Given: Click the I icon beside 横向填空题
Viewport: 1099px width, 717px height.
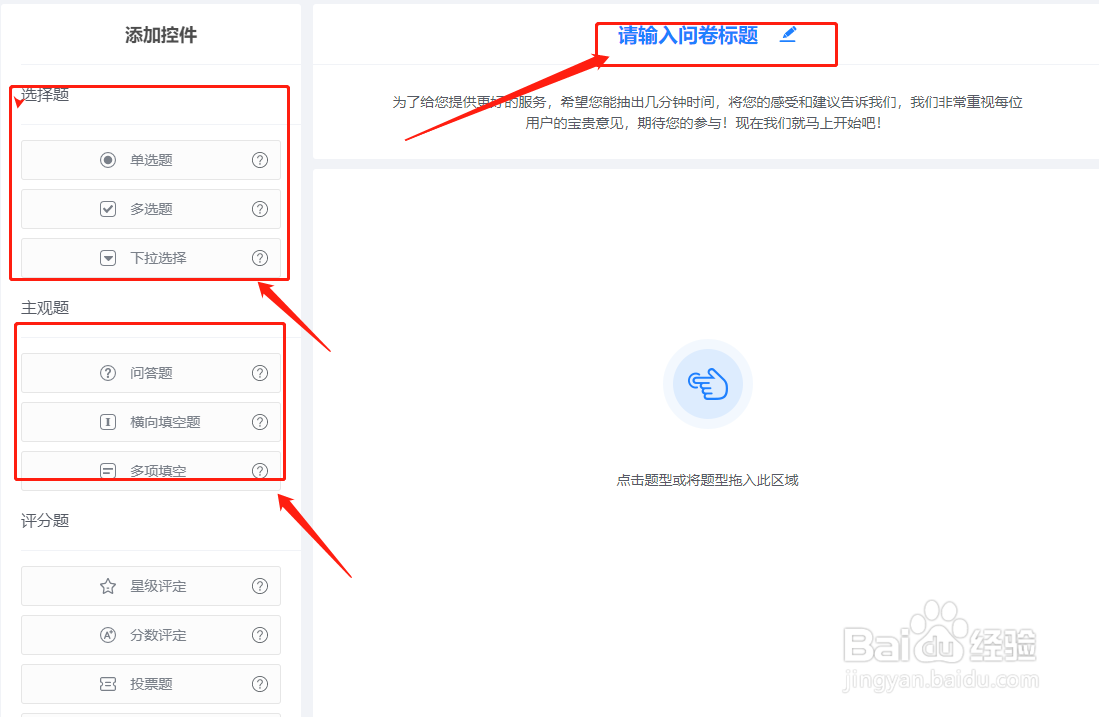Looking at the screenshot, I should pos(108,421).
